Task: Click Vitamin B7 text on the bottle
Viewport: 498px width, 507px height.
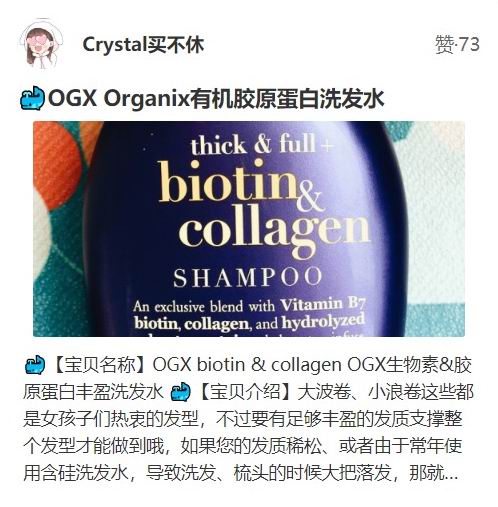Action: click(322, 303)
